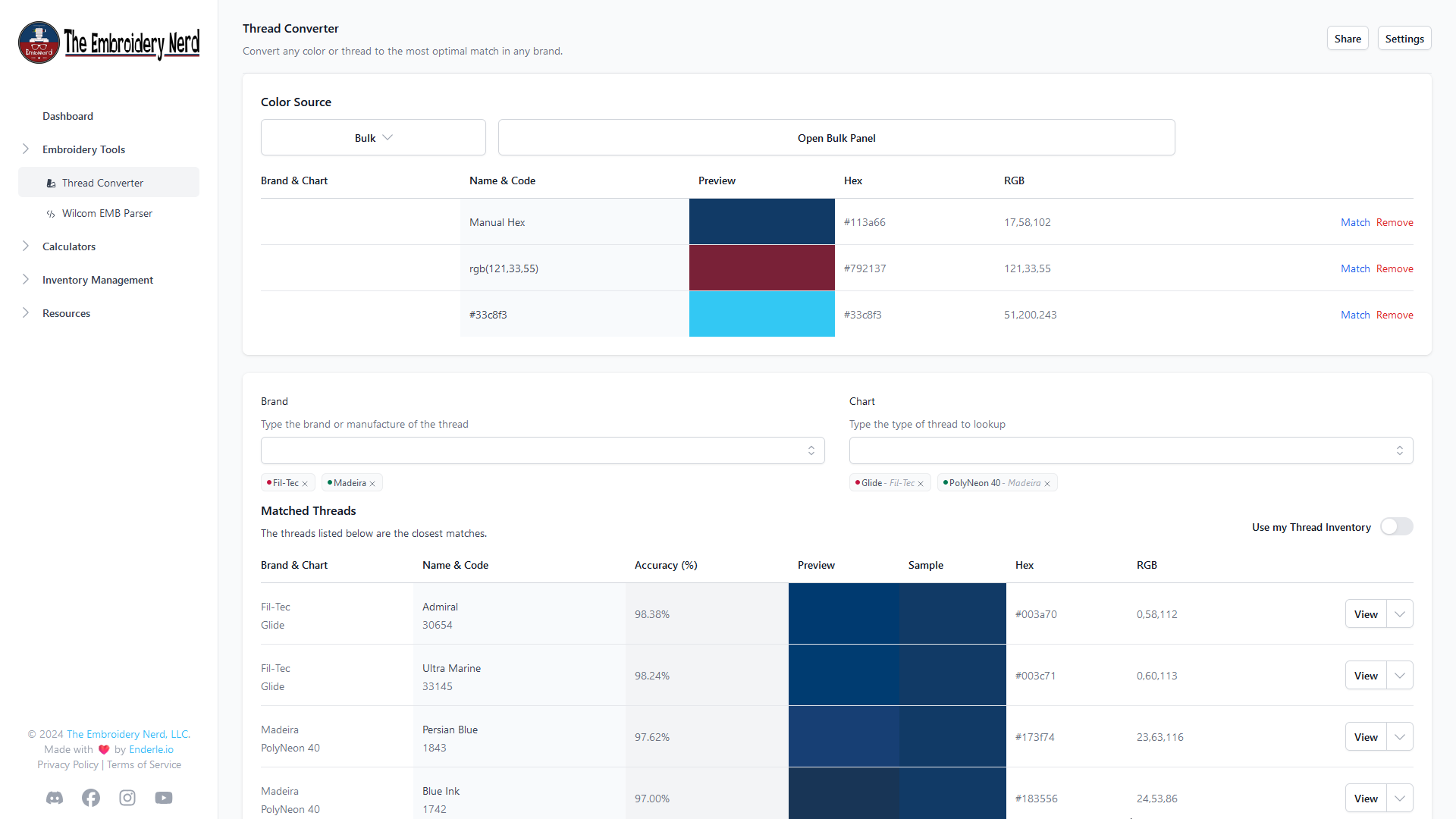1456x819 pixels.
Task: Click the Open Bulk Panel button
Action: pos(836,137)
